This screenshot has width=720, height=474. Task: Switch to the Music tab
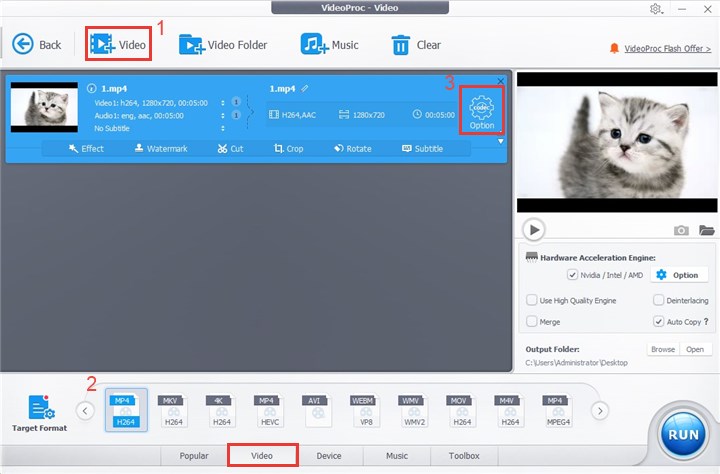397,456
